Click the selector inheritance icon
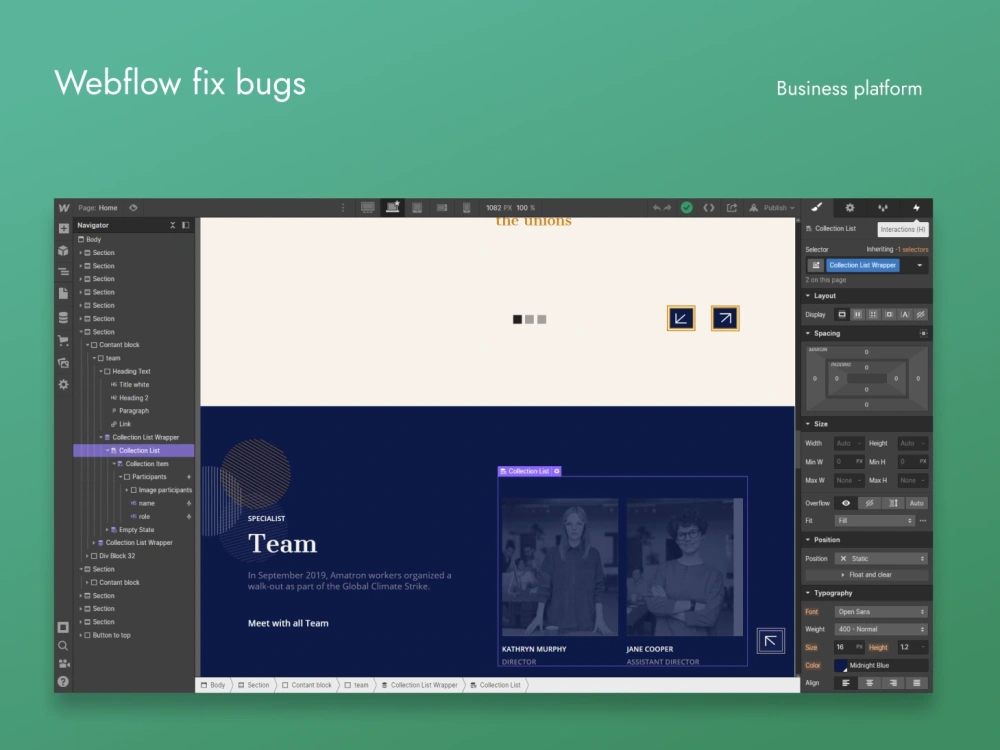1000x750 pixels. click(816, 265)
